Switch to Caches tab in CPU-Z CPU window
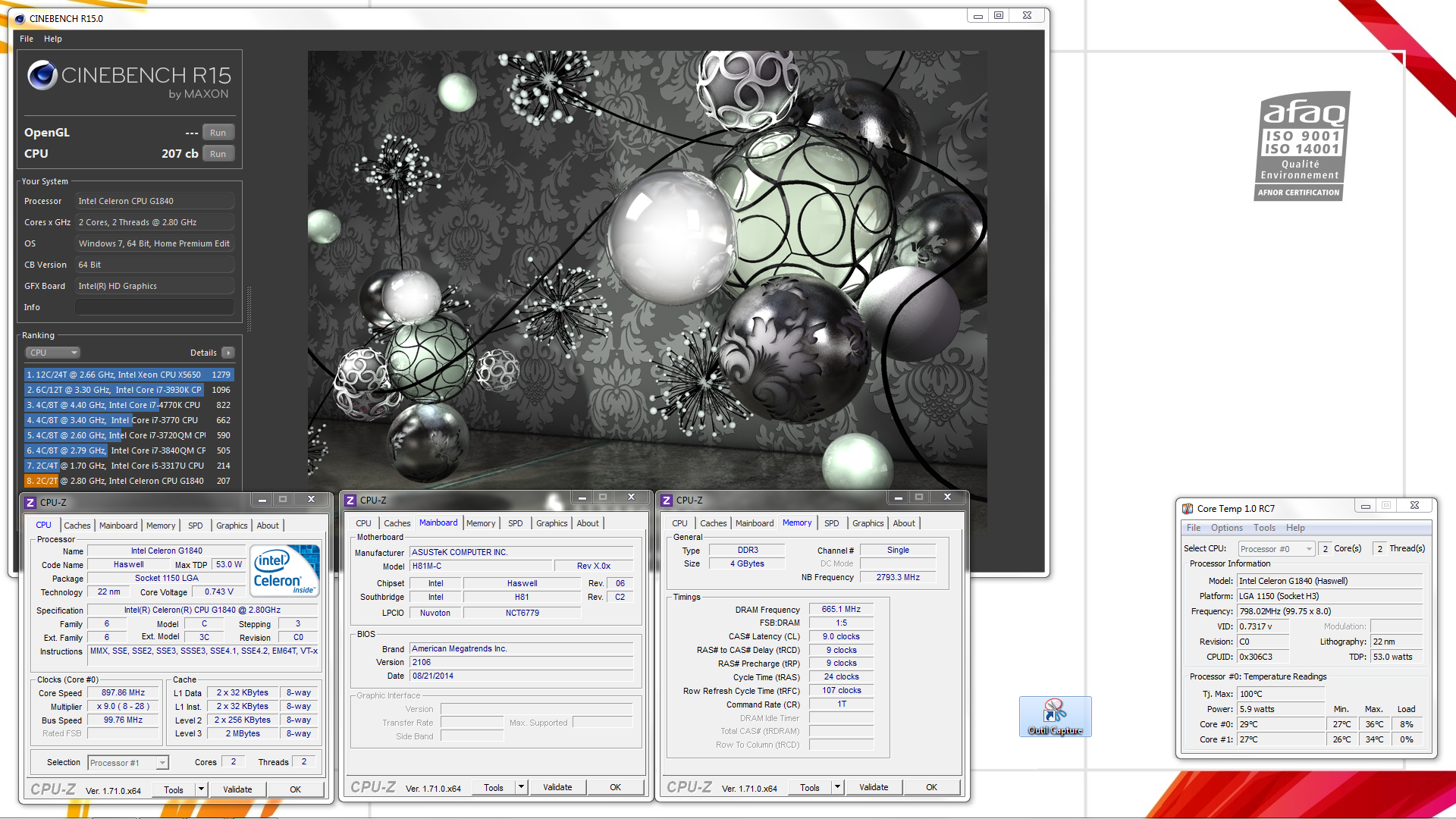 (77, 526)
